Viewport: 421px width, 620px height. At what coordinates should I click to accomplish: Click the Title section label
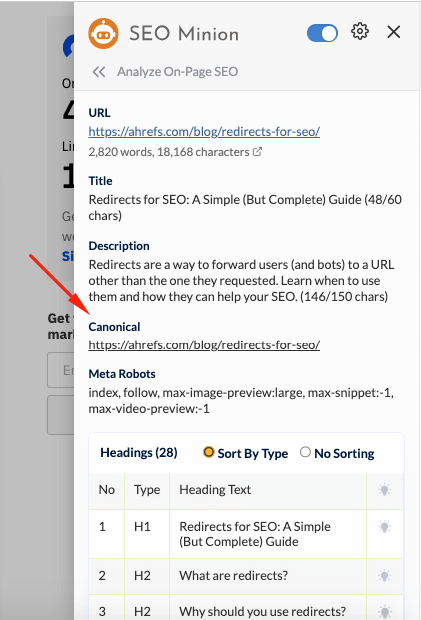[x=100, y=181]
